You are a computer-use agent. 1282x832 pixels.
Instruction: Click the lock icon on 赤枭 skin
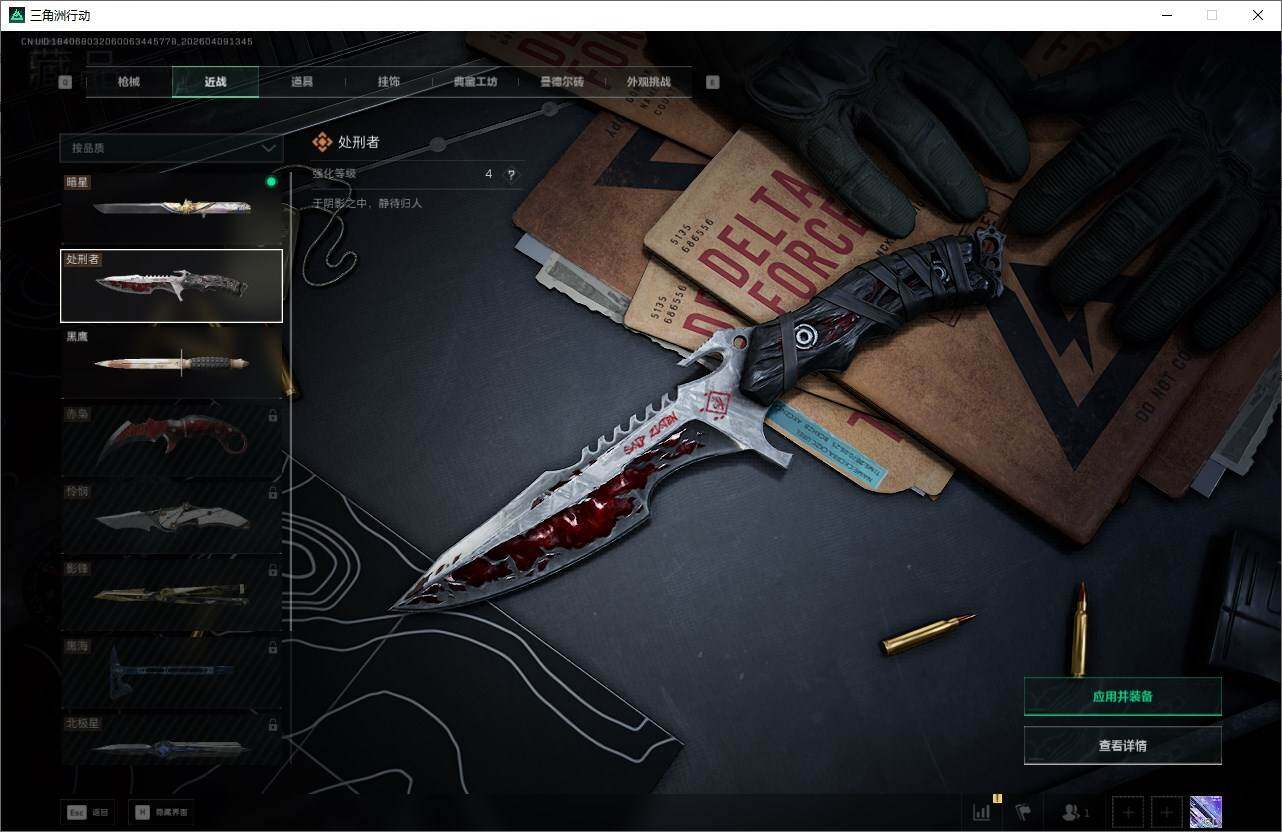pyautogui.click(x=273, y=415)
